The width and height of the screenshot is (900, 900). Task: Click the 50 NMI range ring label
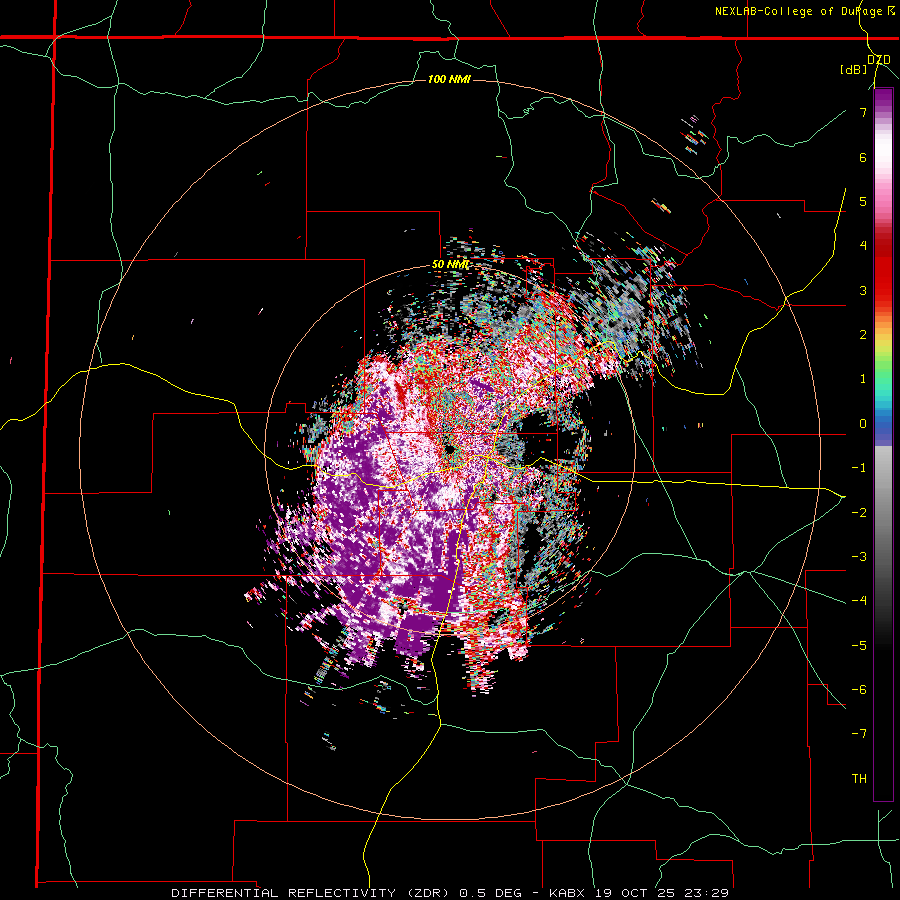[450, 264]
